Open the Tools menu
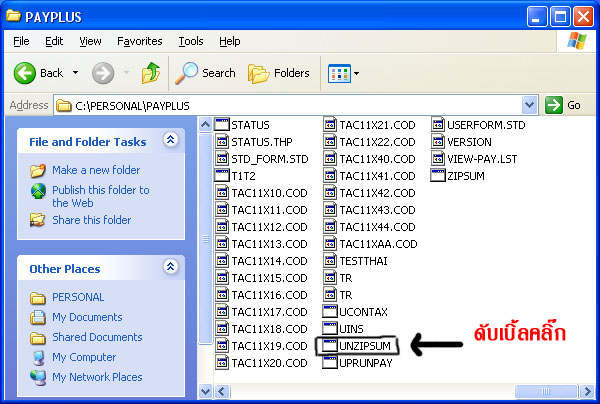The image size is (600, 404). pyautogui.click(x=191, y=41)
